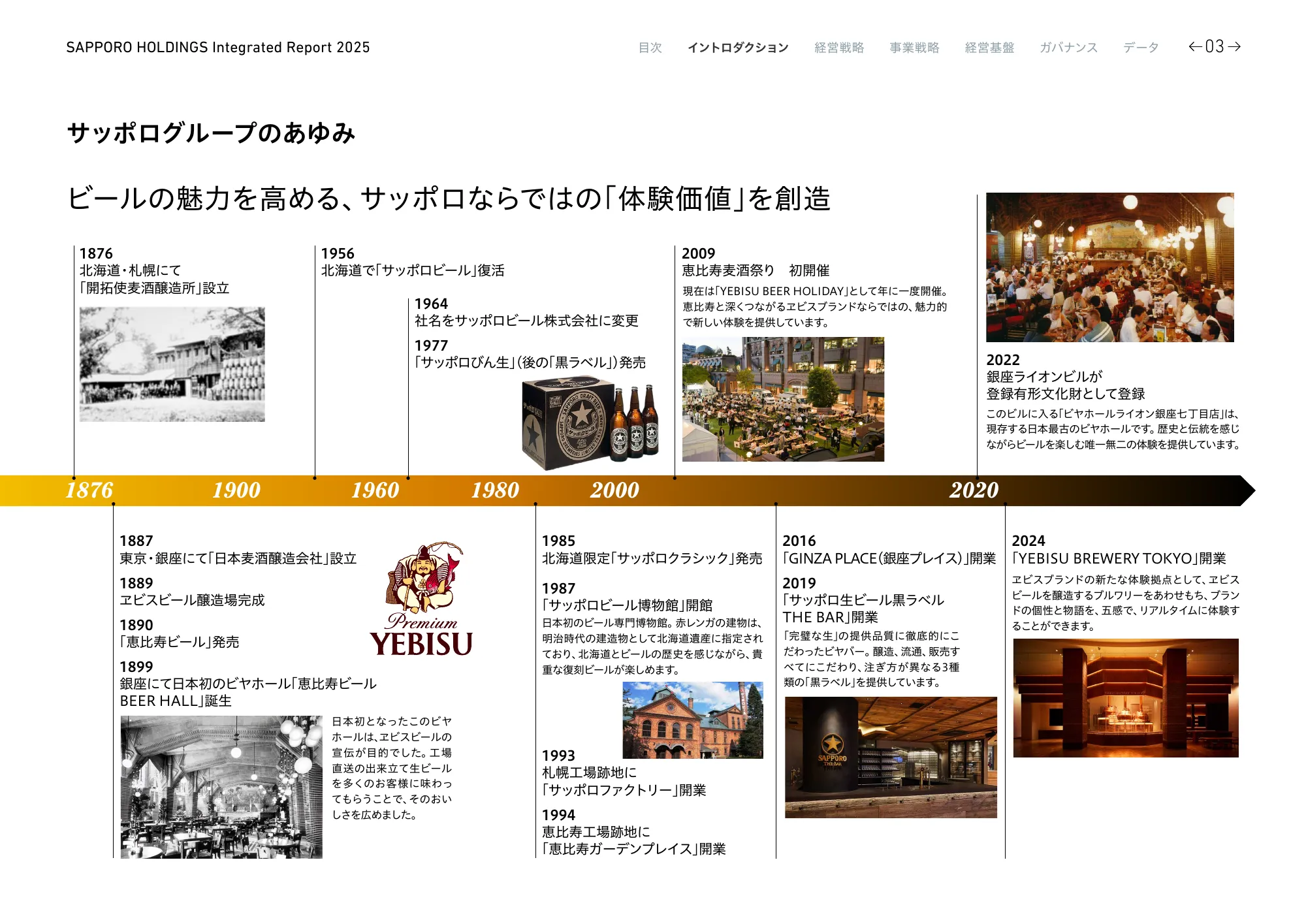
Task: Click the サッポログループのあゆみ heading
Action: [x=211, y=133]
